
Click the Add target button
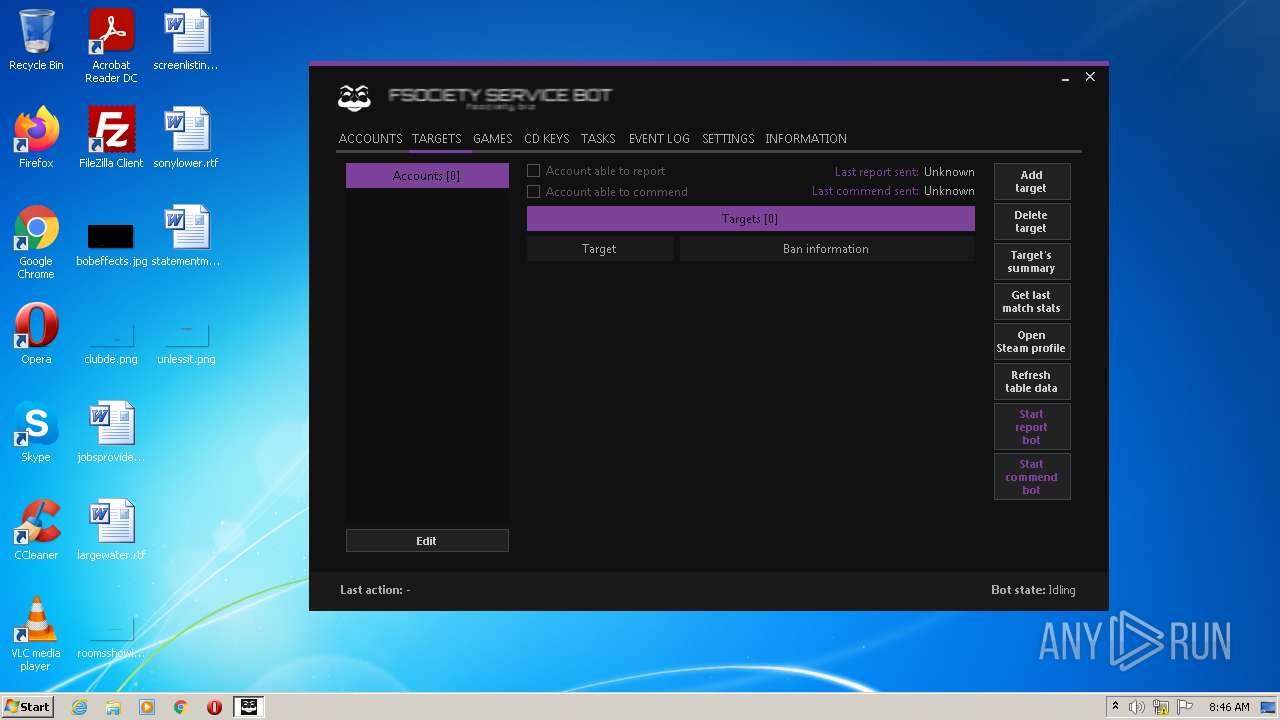coord(1032,182)
